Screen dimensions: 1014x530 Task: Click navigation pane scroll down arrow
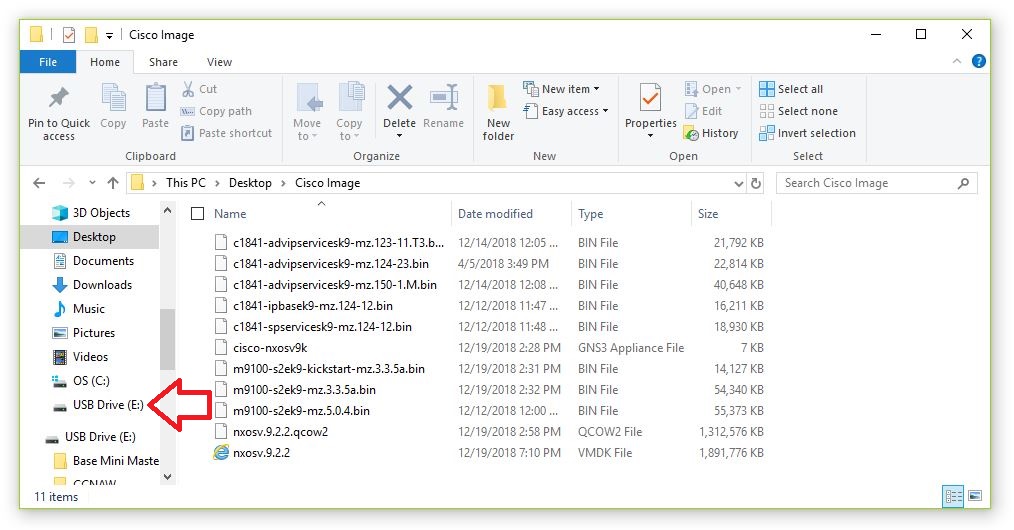point(167,477)
